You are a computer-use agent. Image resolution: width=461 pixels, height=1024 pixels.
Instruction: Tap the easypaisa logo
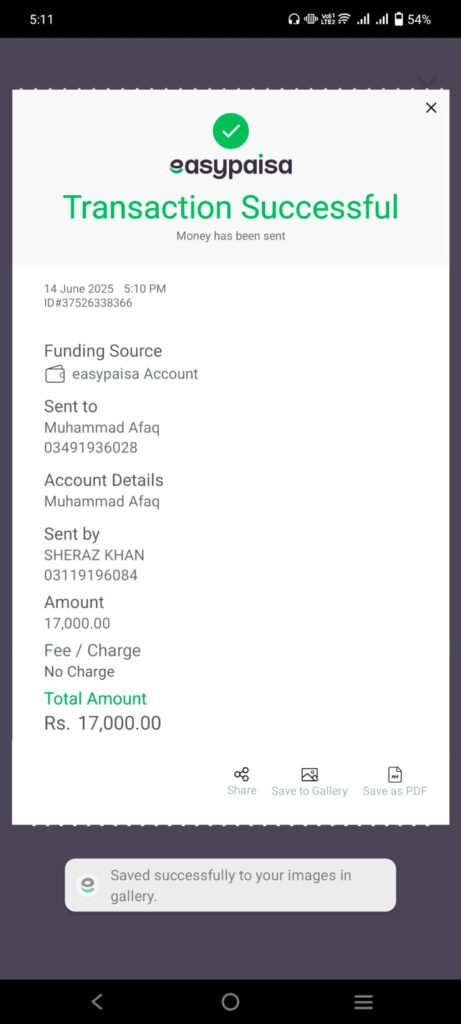230,167
